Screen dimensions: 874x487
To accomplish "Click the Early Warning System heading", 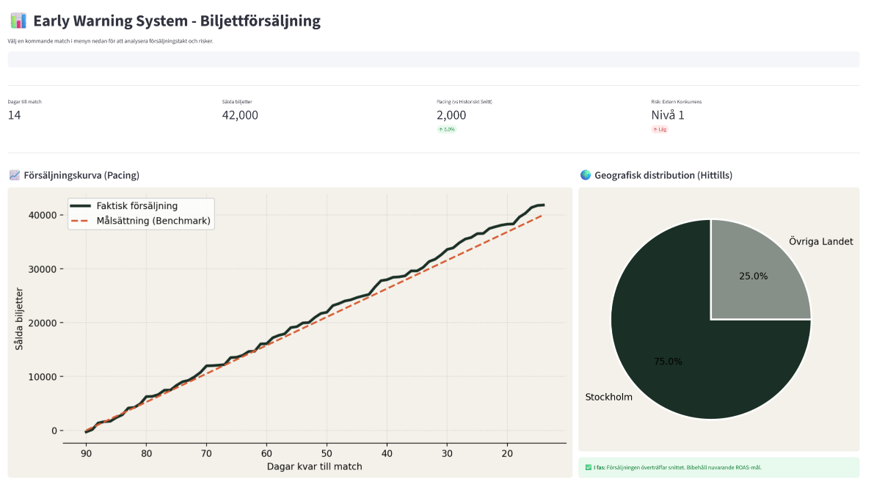I will [x=177, y=21].
